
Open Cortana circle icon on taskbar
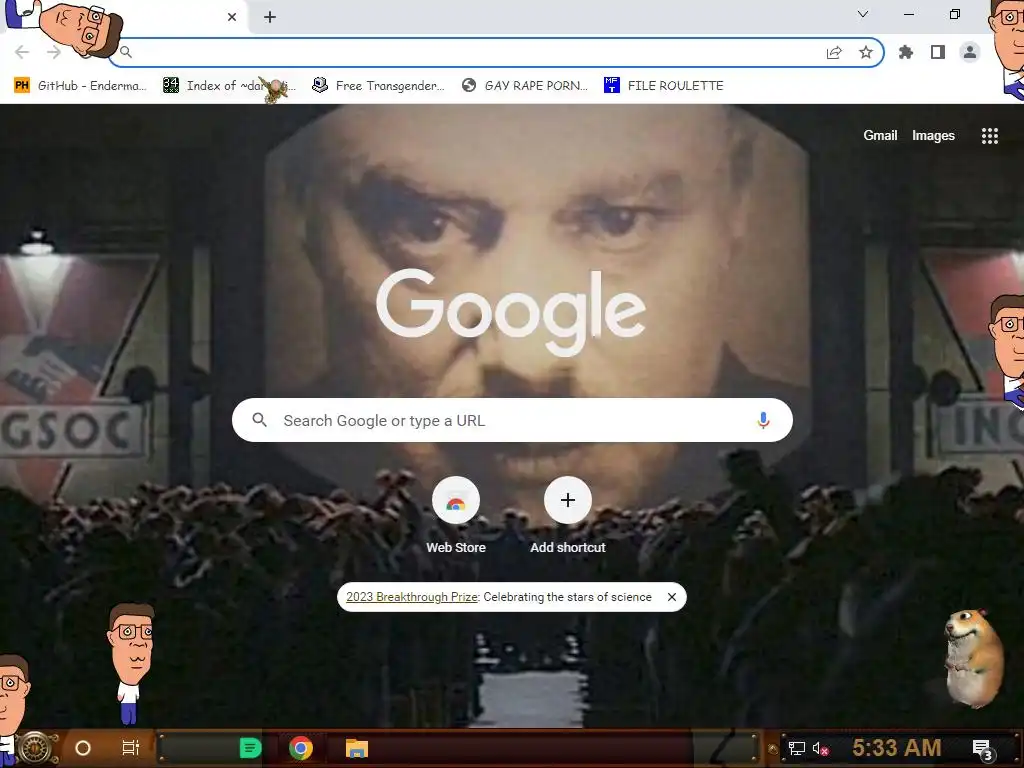tap(83, 748)
